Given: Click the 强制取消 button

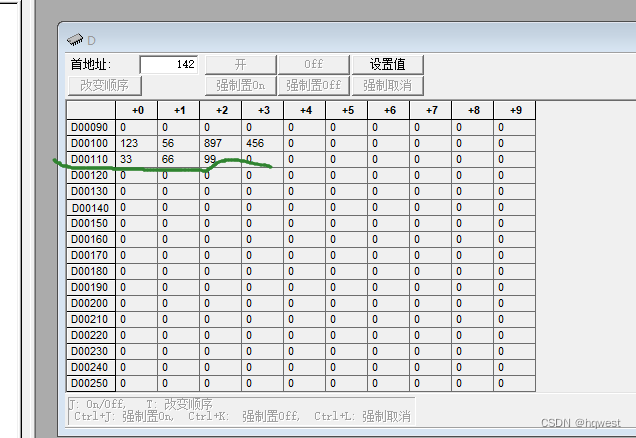Looking at the screenshot, I should pyautogui.click(x=387, y=85).
